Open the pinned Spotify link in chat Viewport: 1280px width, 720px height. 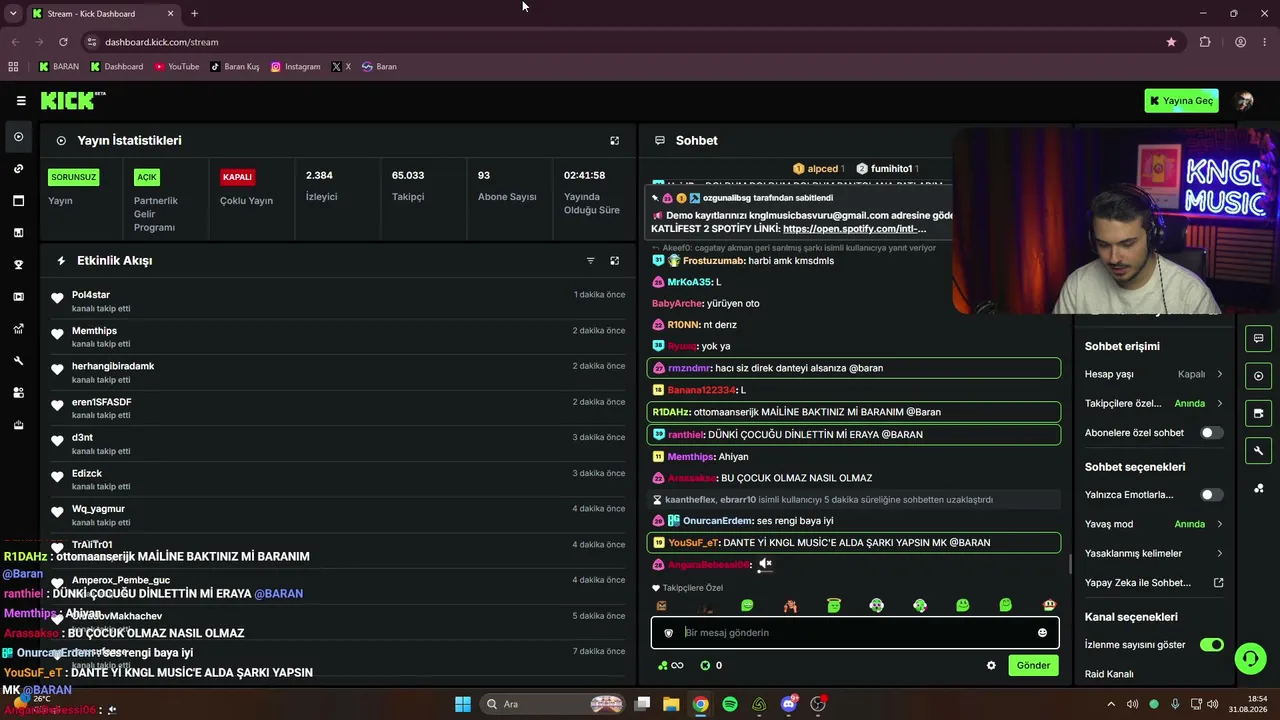854,229
